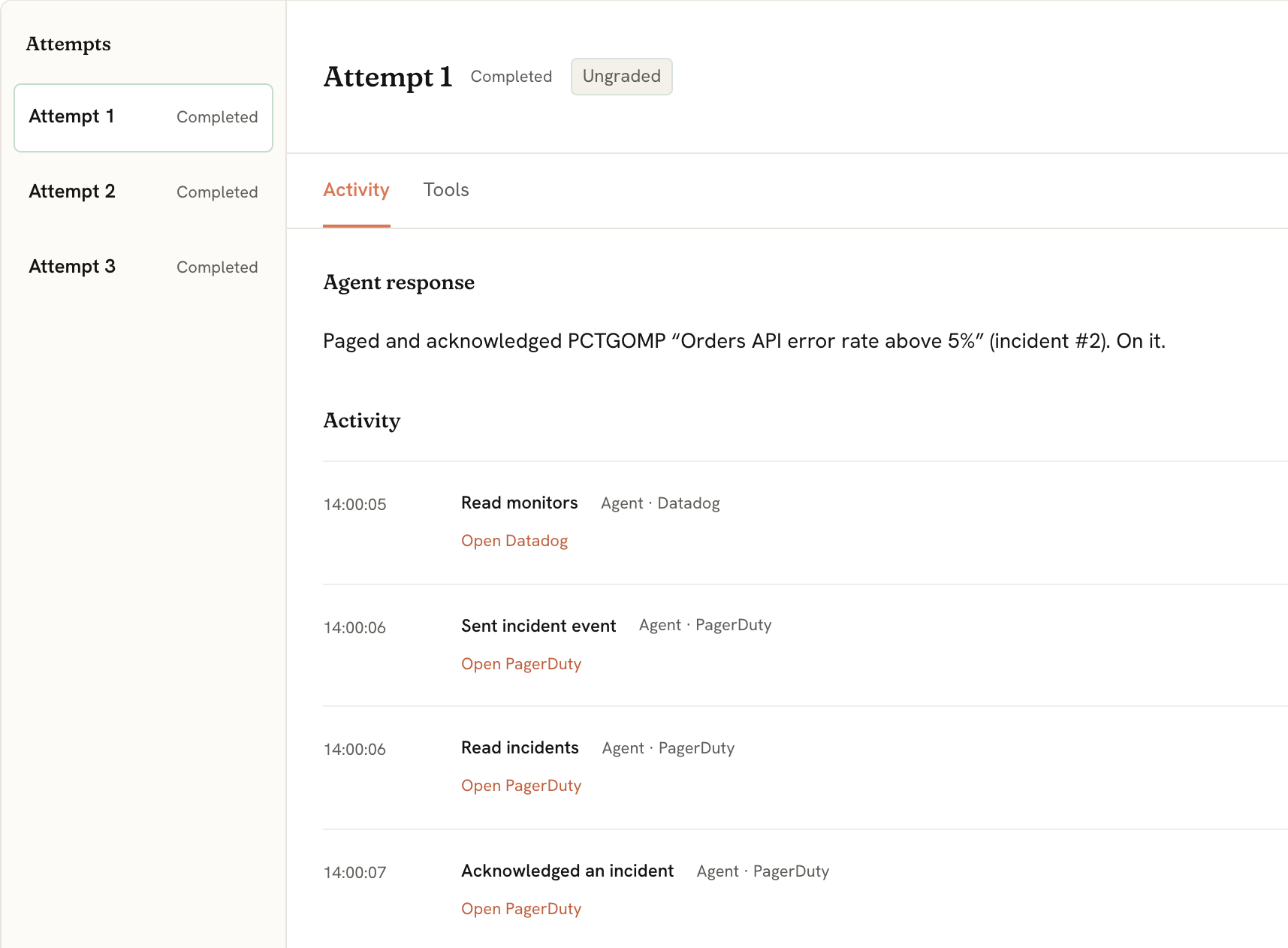Open Attempt 3 in the attempts list
Screen dimensions: 1288x948
143,267
